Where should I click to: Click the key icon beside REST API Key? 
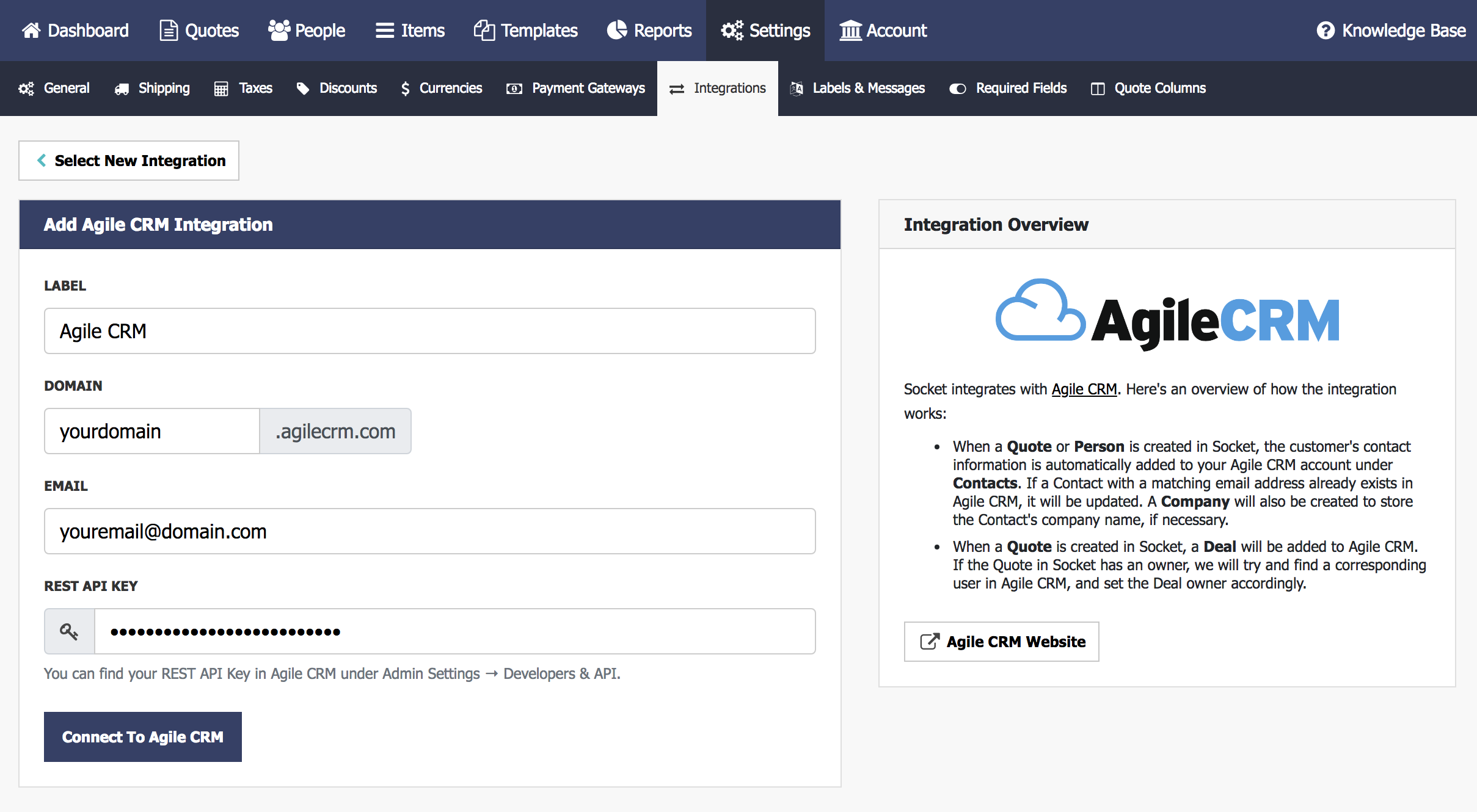tap(69, 631)
